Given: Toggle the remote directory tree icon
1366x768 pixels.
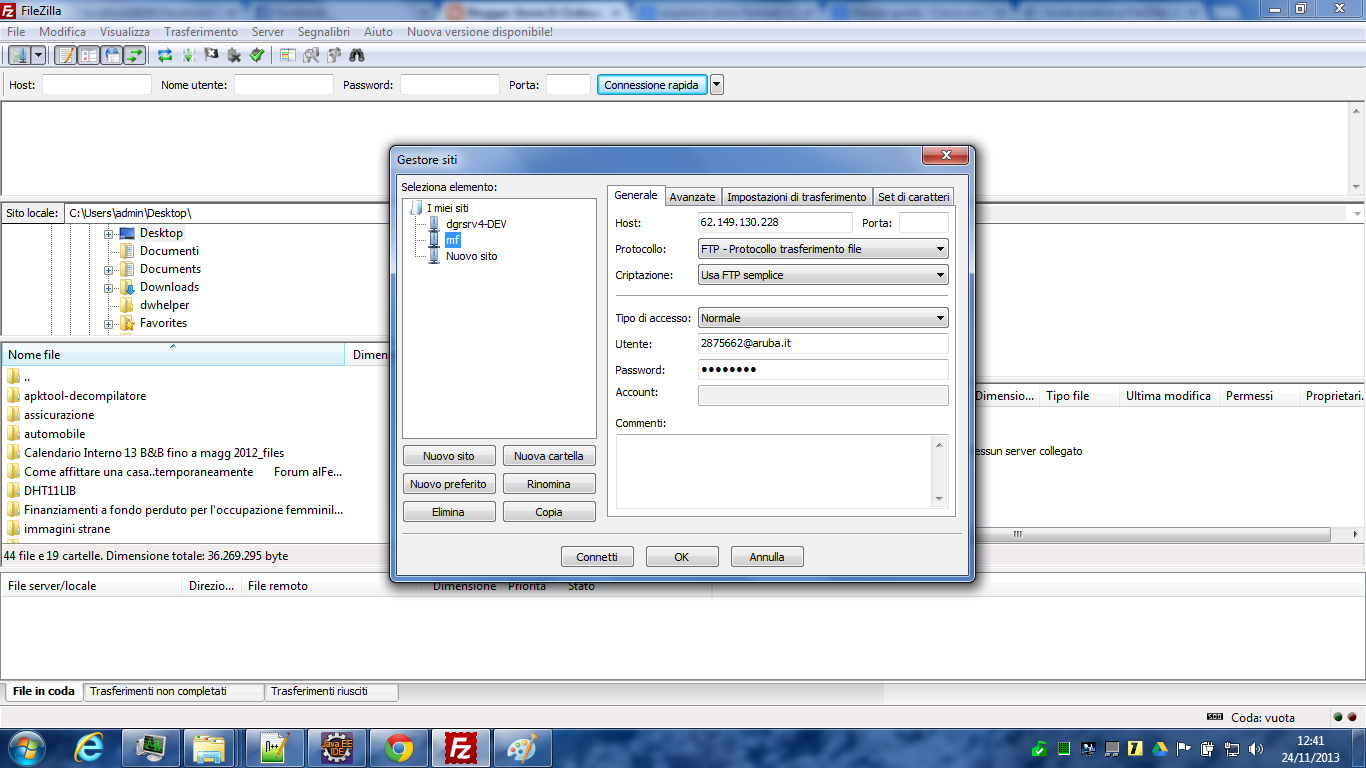Looking at the screenshot, I should coord(111,55).
